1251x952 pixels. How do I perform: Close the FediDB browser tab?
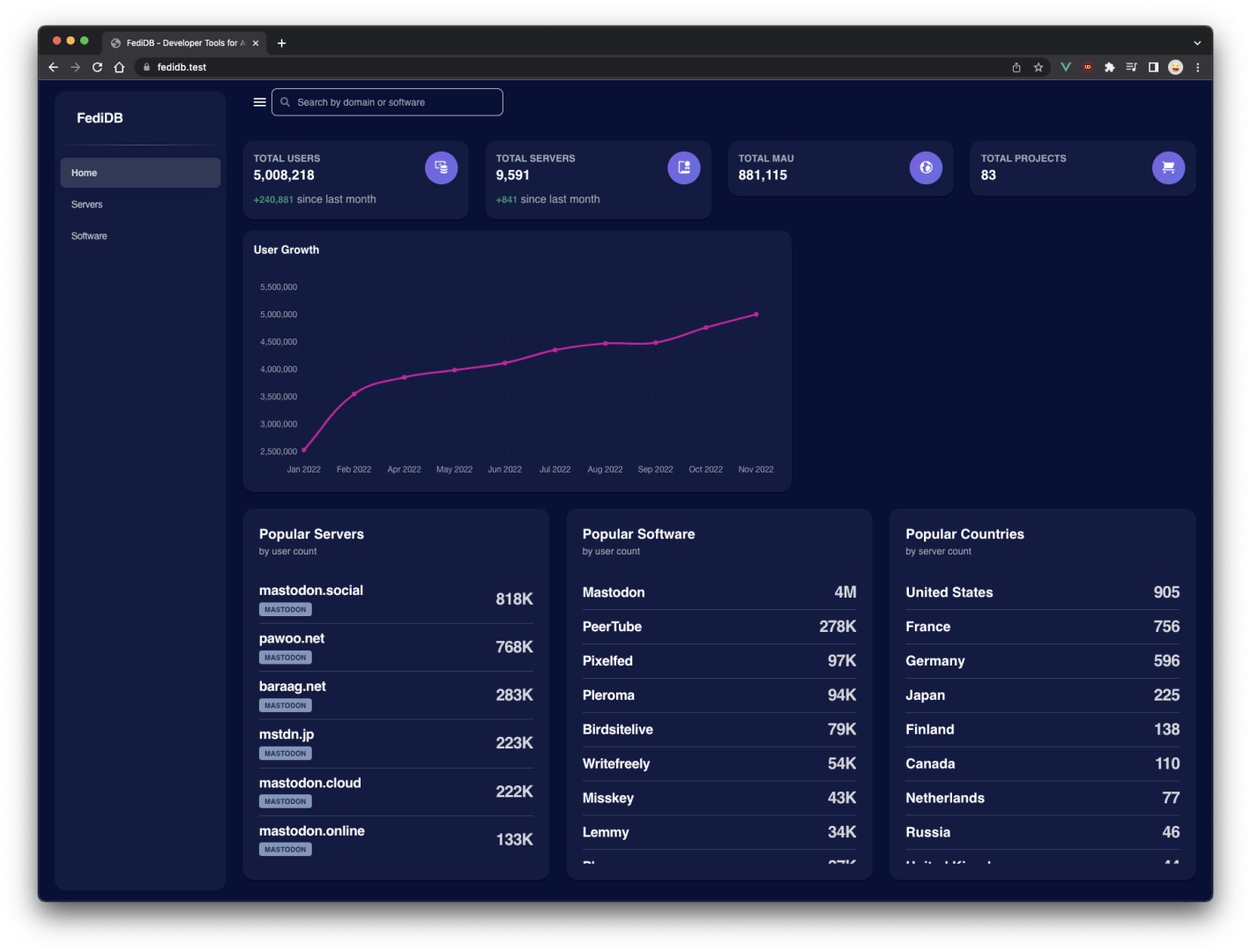click(256, 42)
